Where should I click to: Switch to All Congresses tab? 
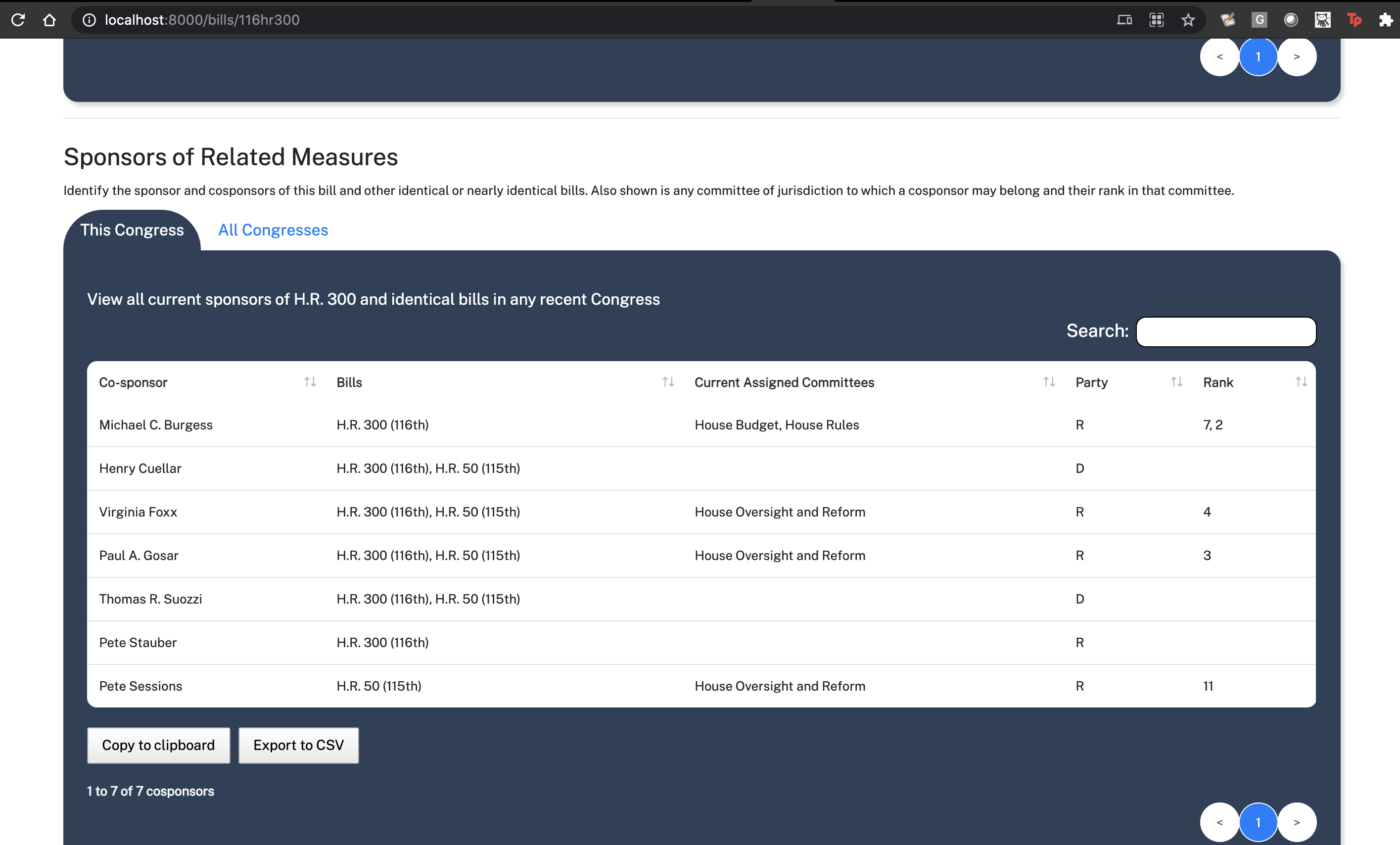pyautogui.click(x=273, y=230)
